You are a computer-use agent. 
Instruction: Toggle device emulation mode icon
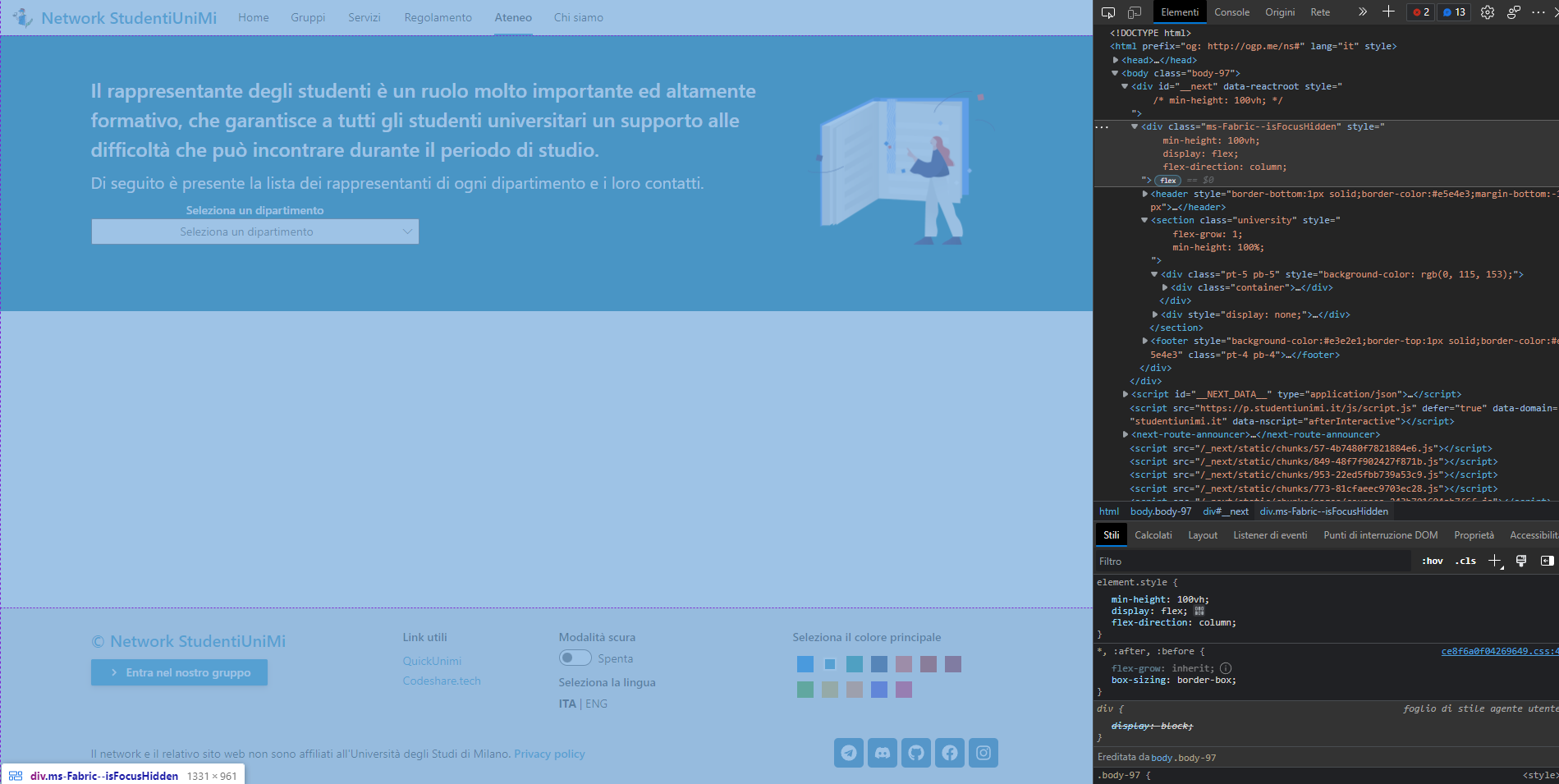(1135, 12)
